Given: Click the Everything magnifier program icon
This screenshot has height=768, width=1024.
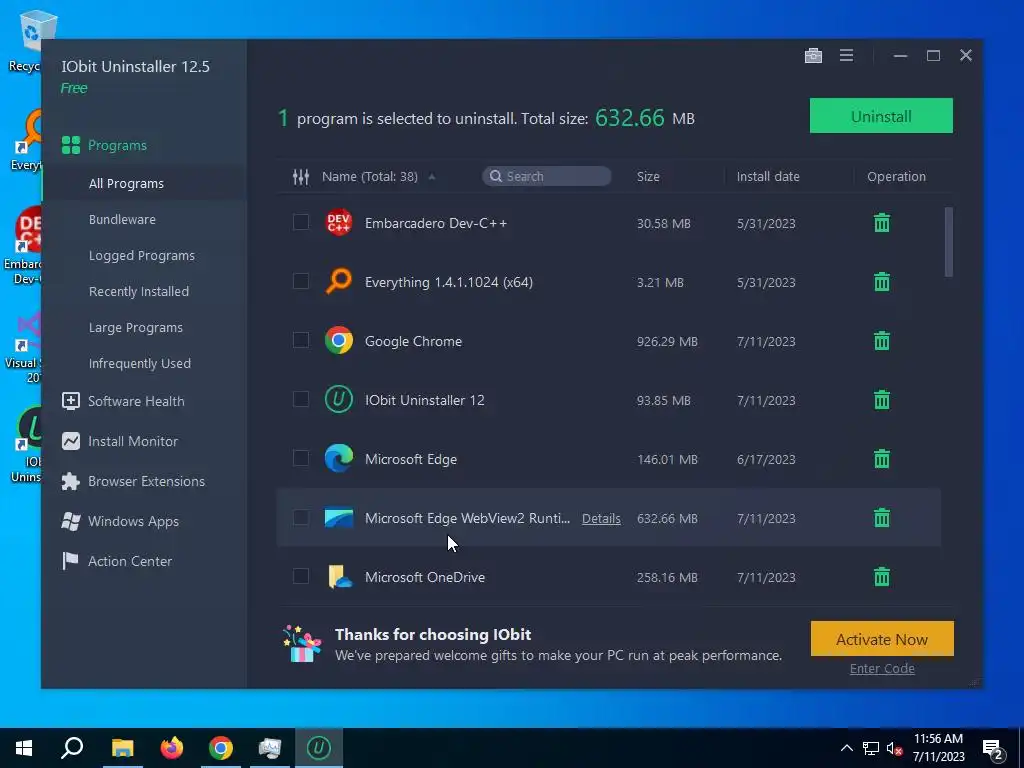Looking at the screenshot, I should (338, 281).
